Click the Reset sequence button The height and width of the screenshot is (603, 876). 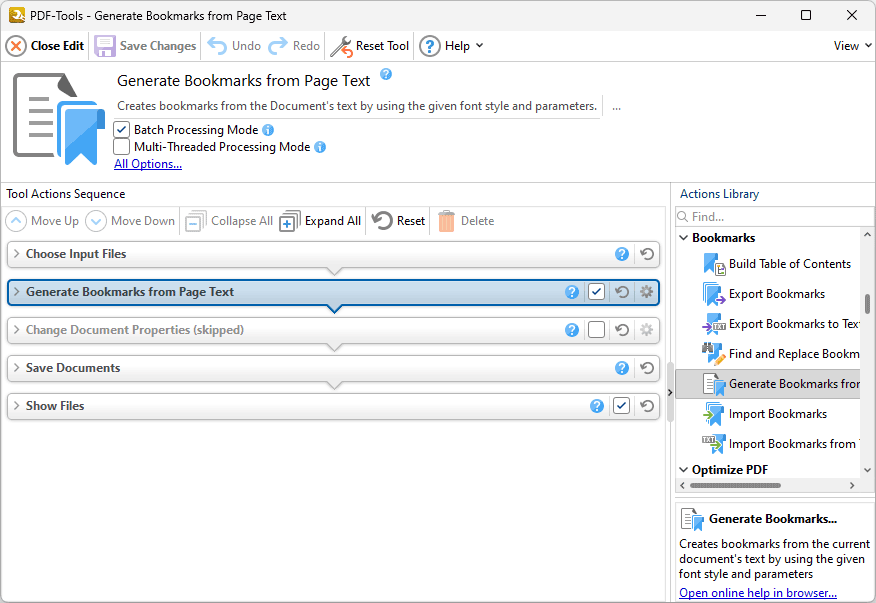[398, 221]
